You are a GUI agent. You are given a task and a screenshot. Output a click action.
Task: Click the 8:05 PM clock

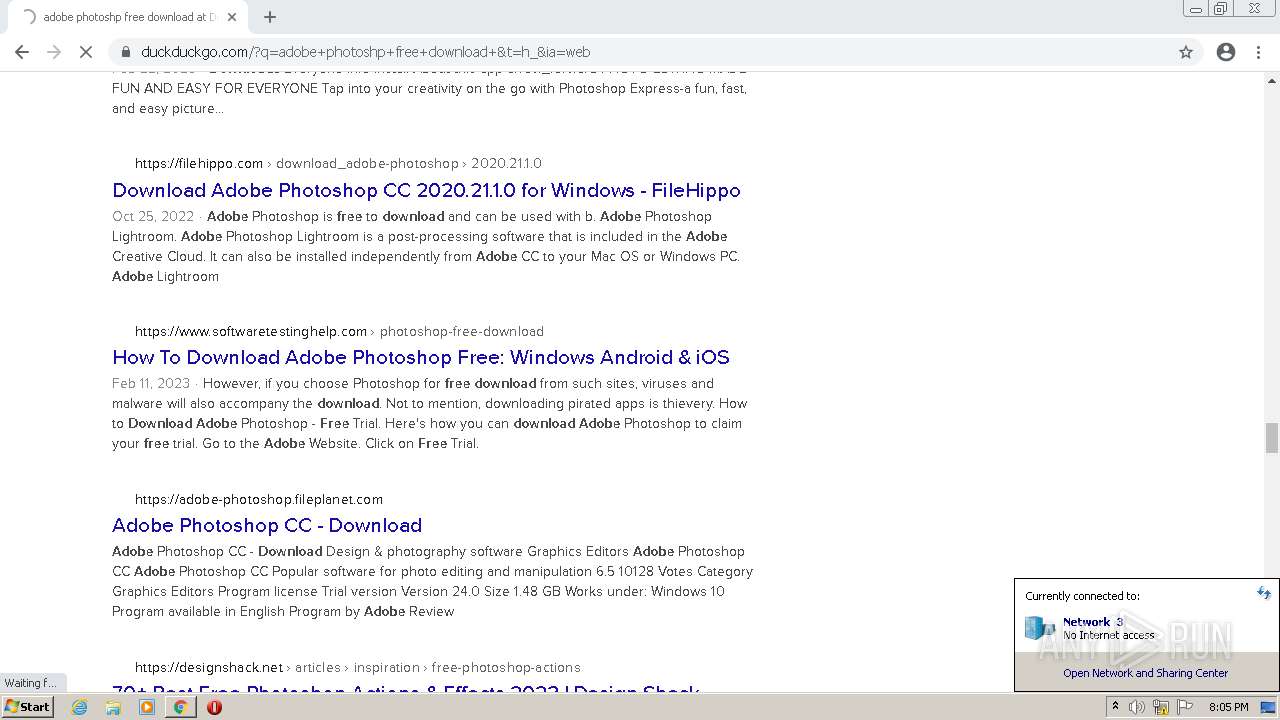coord(1228,707)
